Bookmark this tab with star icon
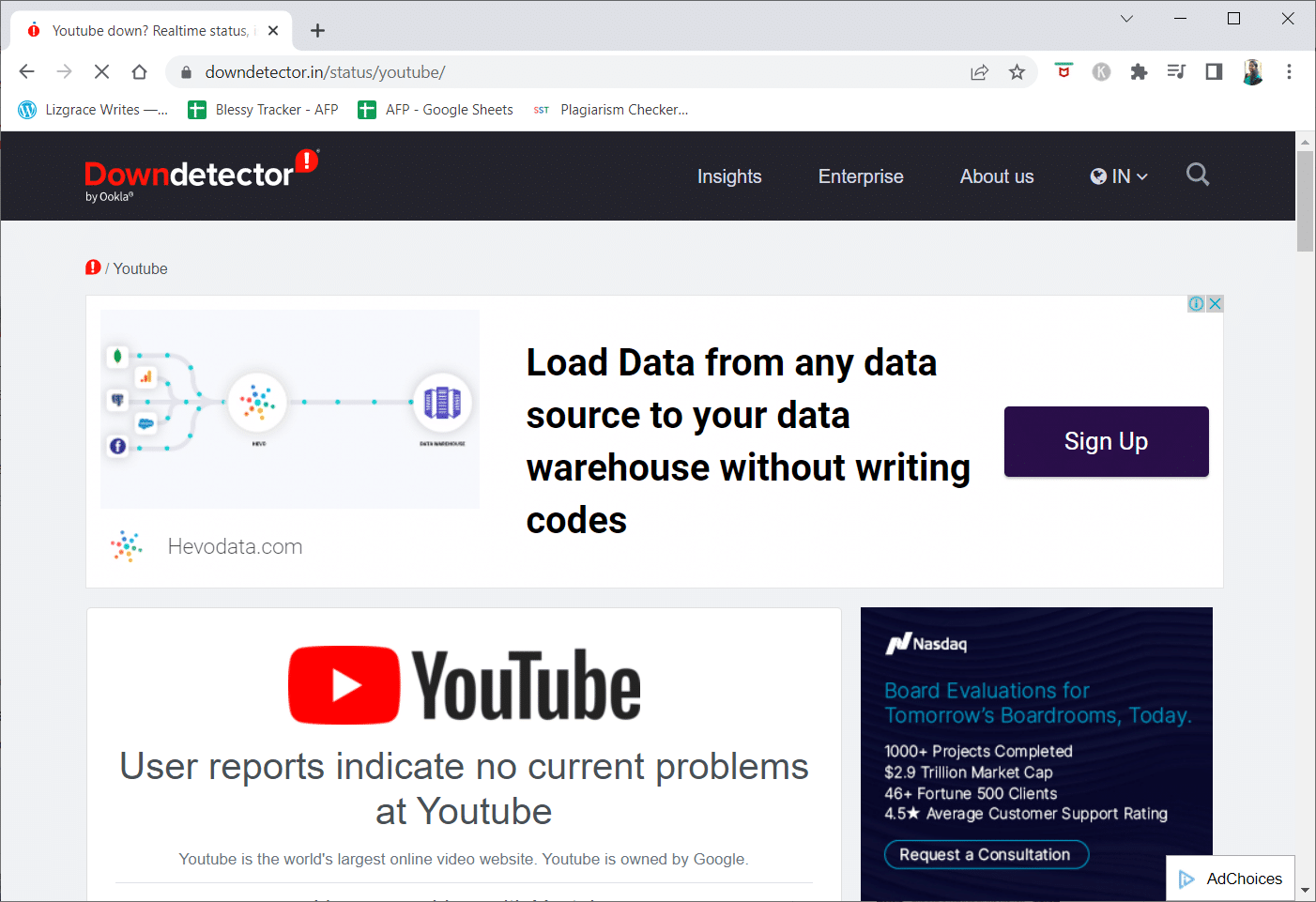 tap(1017, 72)
